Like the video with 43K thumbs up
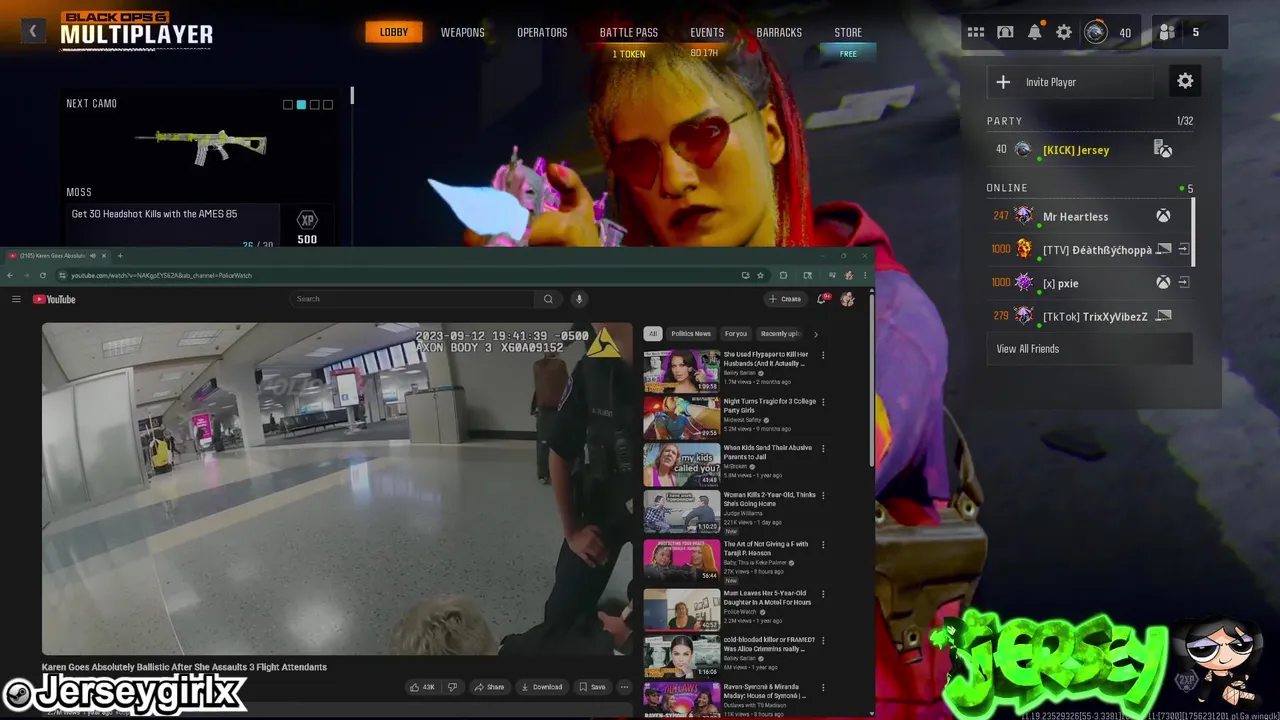Screen dimensions: 1280x720 (421, 687)
